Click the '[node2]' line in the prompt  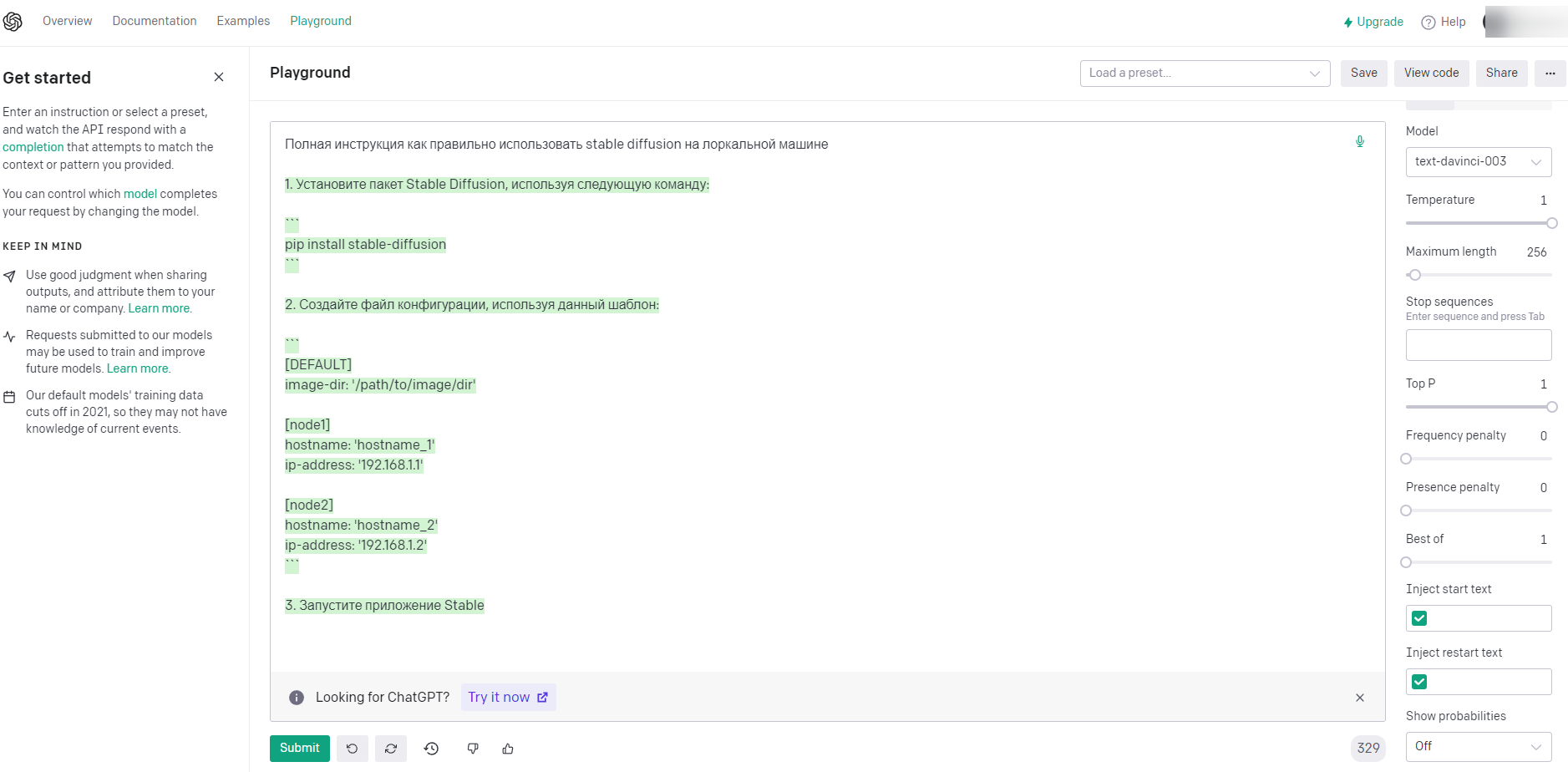(x=309, y=505)
